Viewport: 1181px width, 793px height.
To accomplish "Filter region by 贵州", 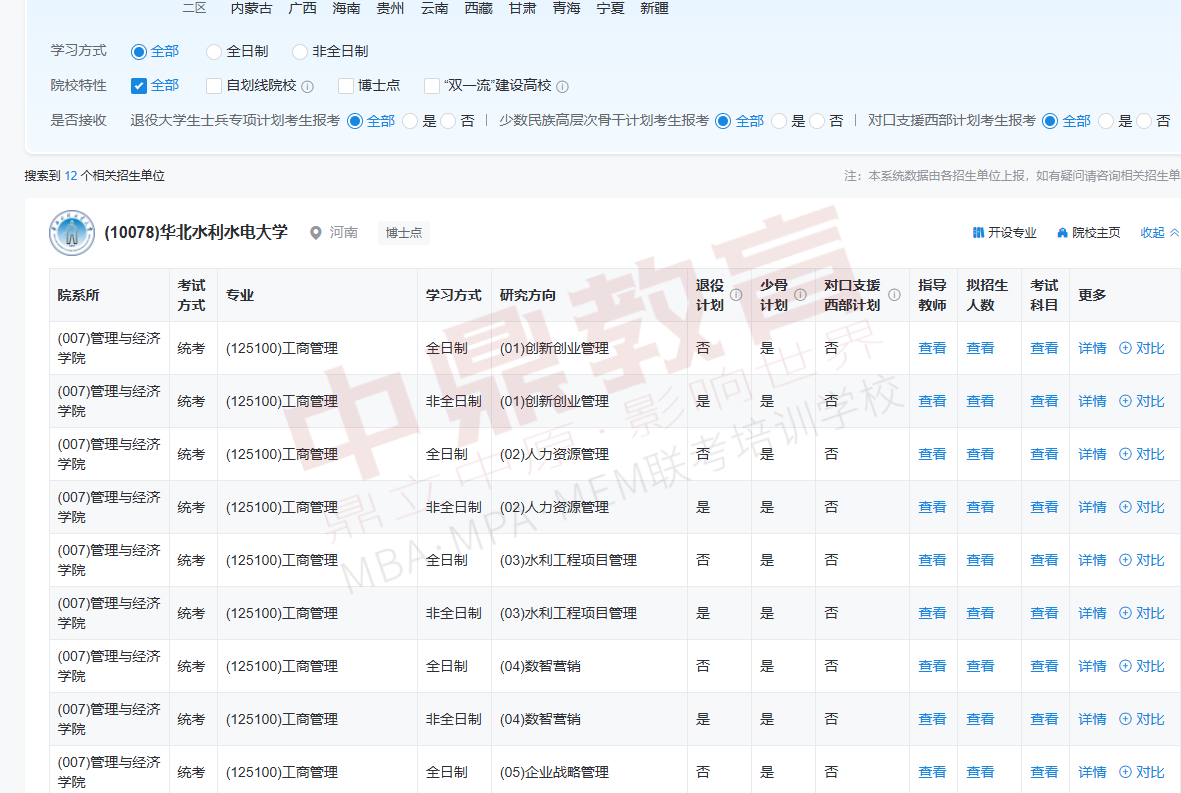I will (x=390, y=8).
